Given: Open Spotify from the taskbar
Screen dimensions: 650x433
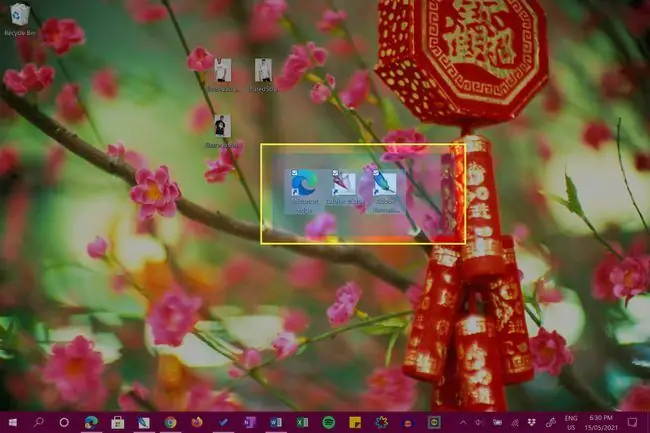Looking at the screenshot, I should point(329,422).
